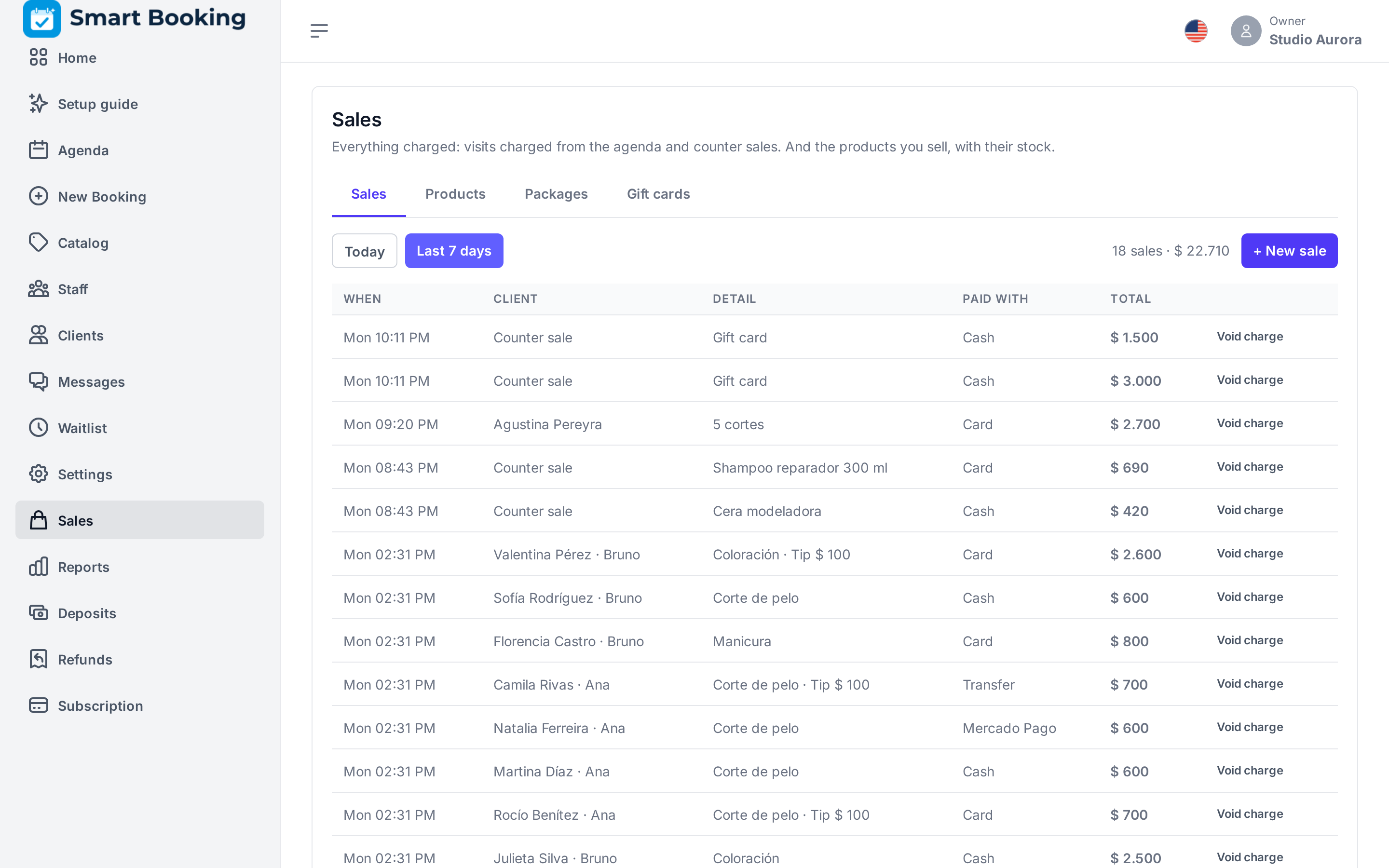
Task: Open the Subscription card icon
Action: (39, 705)
